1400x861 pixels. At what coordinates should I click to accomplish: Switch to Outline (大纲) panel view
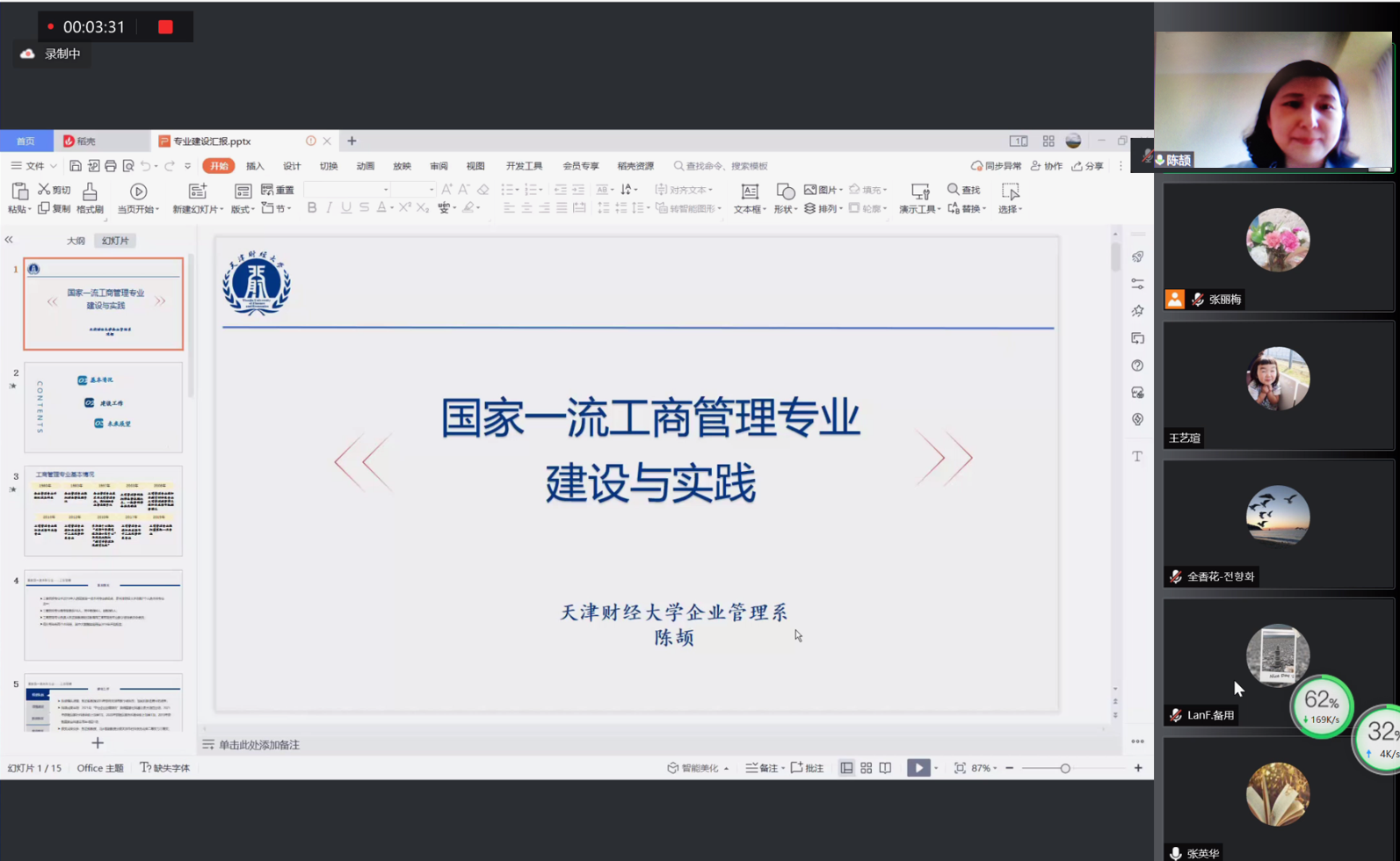(76, 241)
